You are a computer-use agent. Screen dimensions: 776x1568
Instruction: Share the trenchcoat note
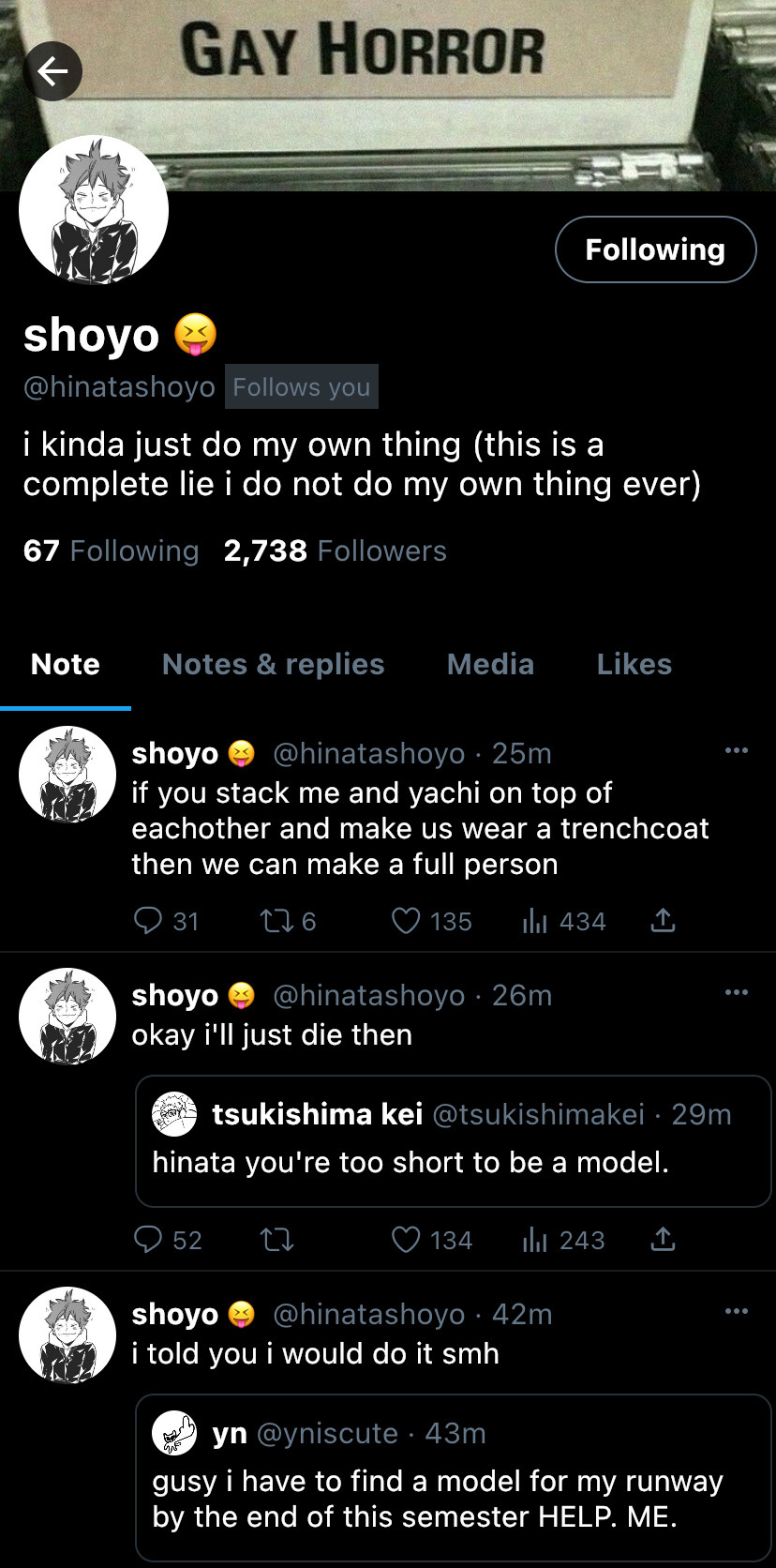click(663, 921)
